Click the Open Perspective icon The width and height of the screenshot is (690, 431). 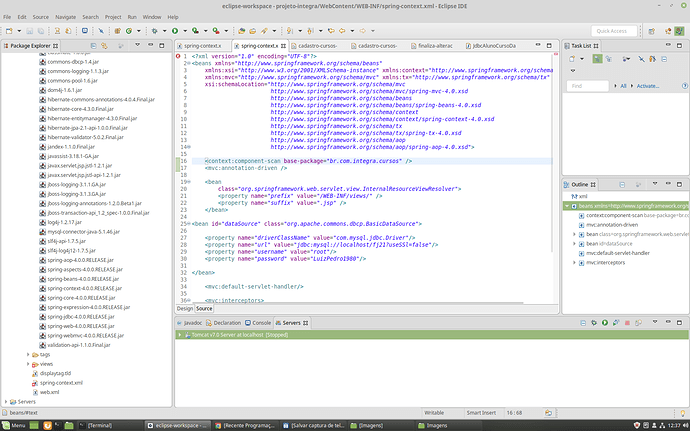[652, 31]
